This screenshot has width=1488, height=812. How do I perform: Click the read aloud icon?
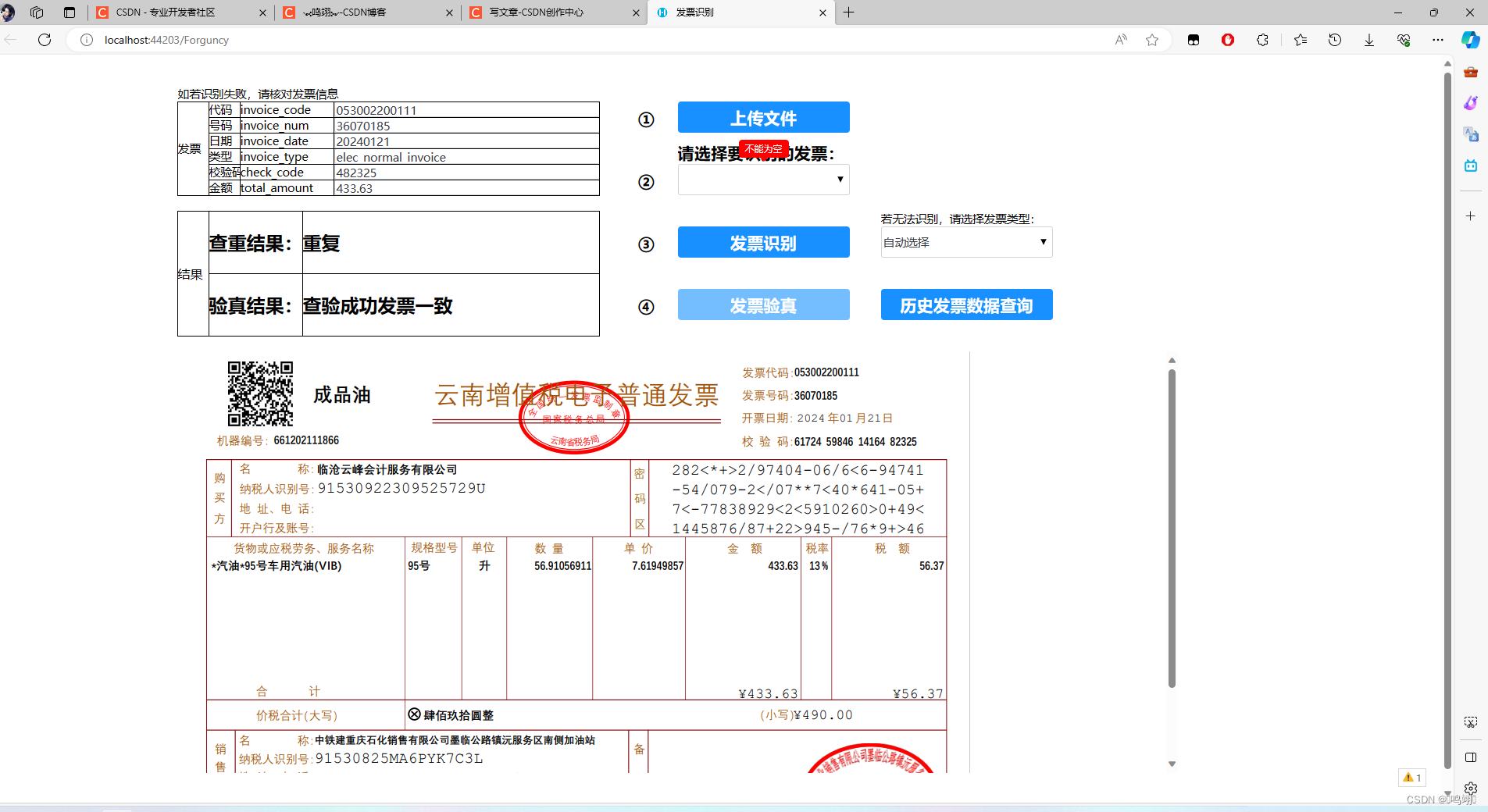click(x=1121, y=40)
